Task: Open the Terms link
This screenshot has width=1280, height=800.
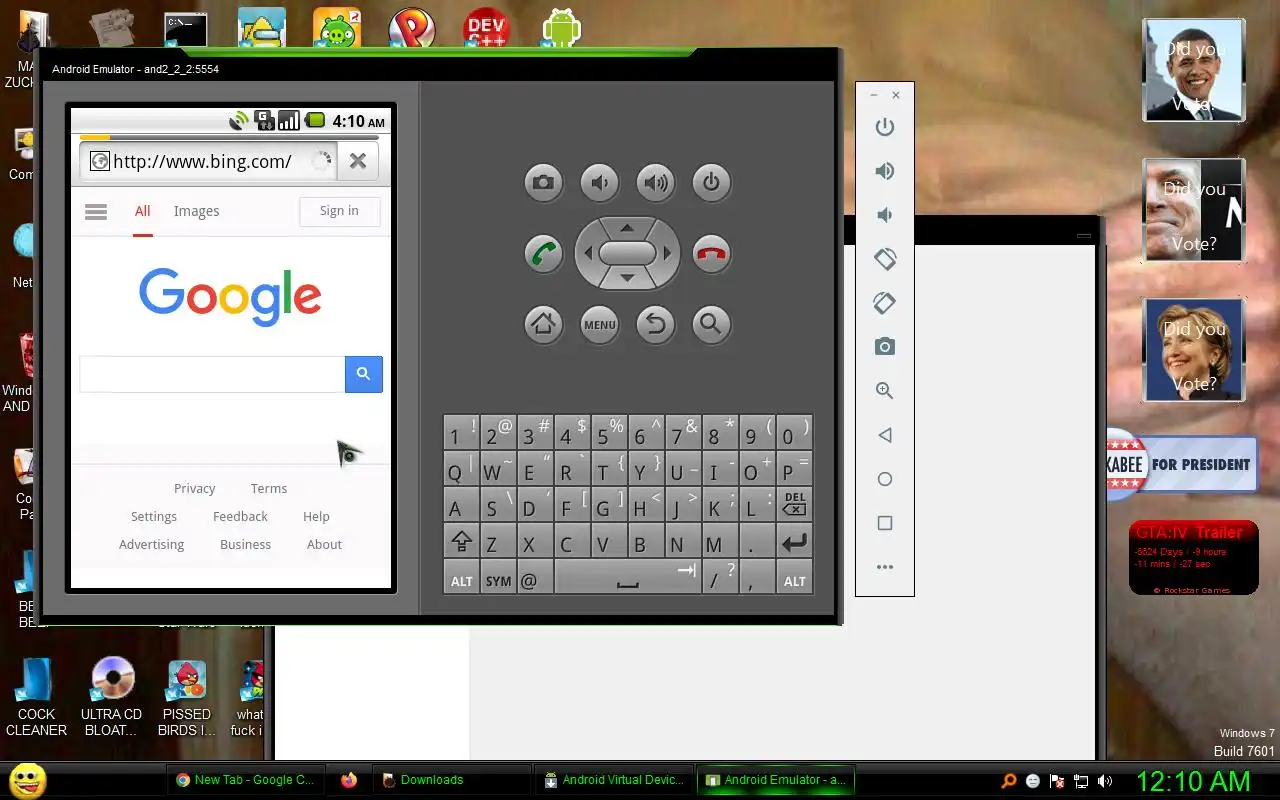Action: coord(269,488)
